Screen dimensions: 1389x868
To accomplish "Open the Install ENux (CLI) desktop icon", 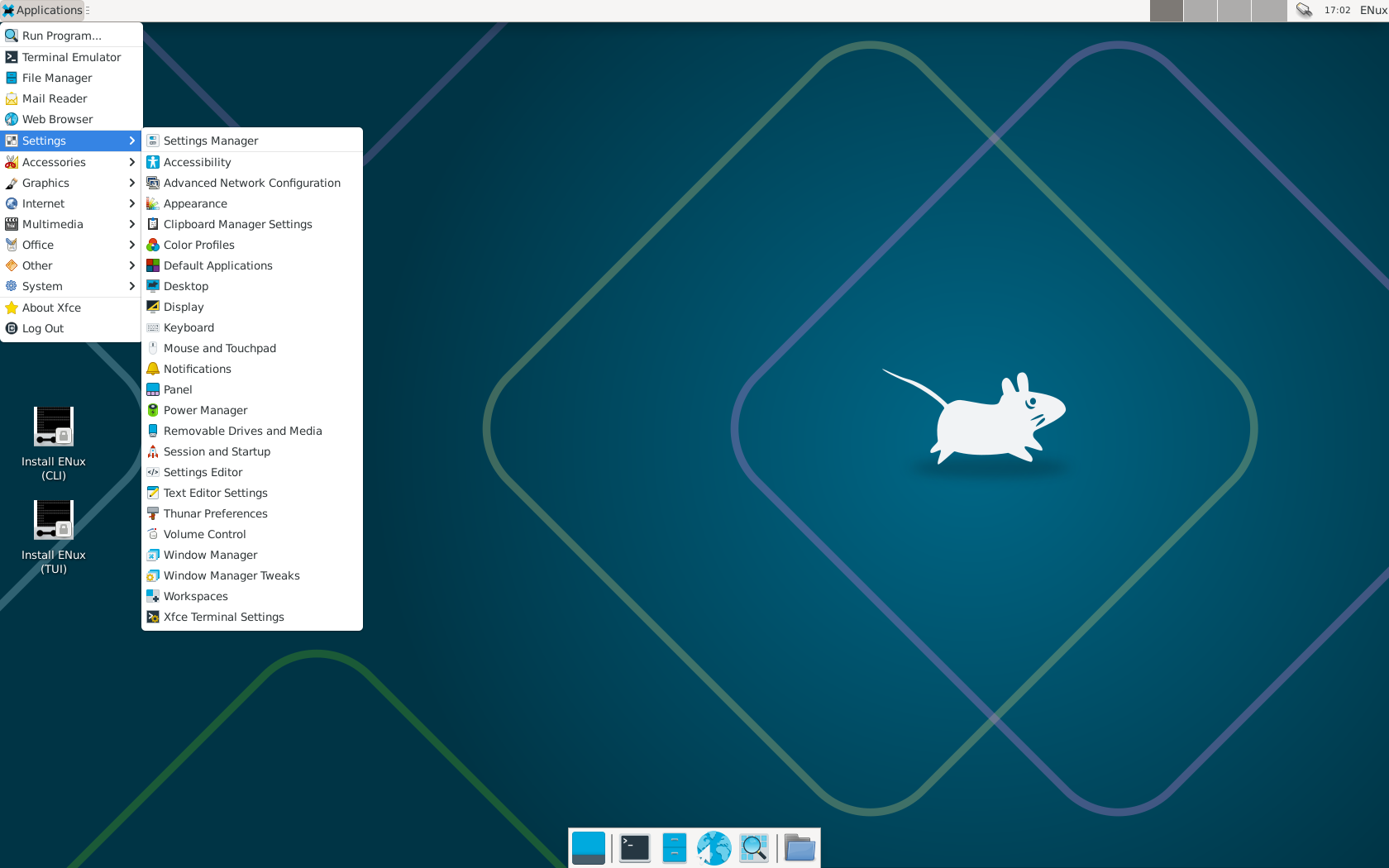I will click(54, 443).
